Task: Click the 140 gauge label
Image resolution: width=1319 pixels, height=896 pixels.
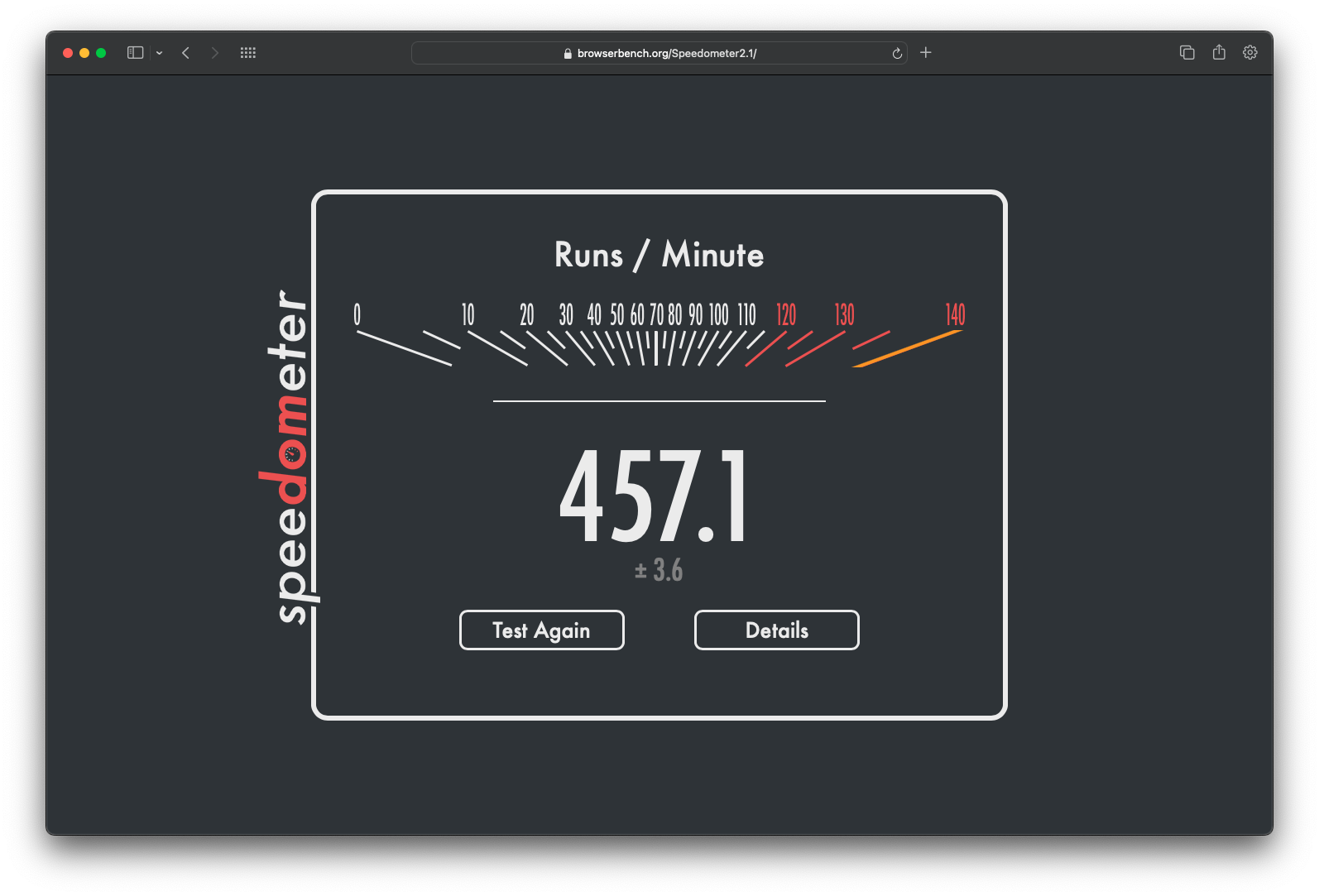Action: [956, 314]
